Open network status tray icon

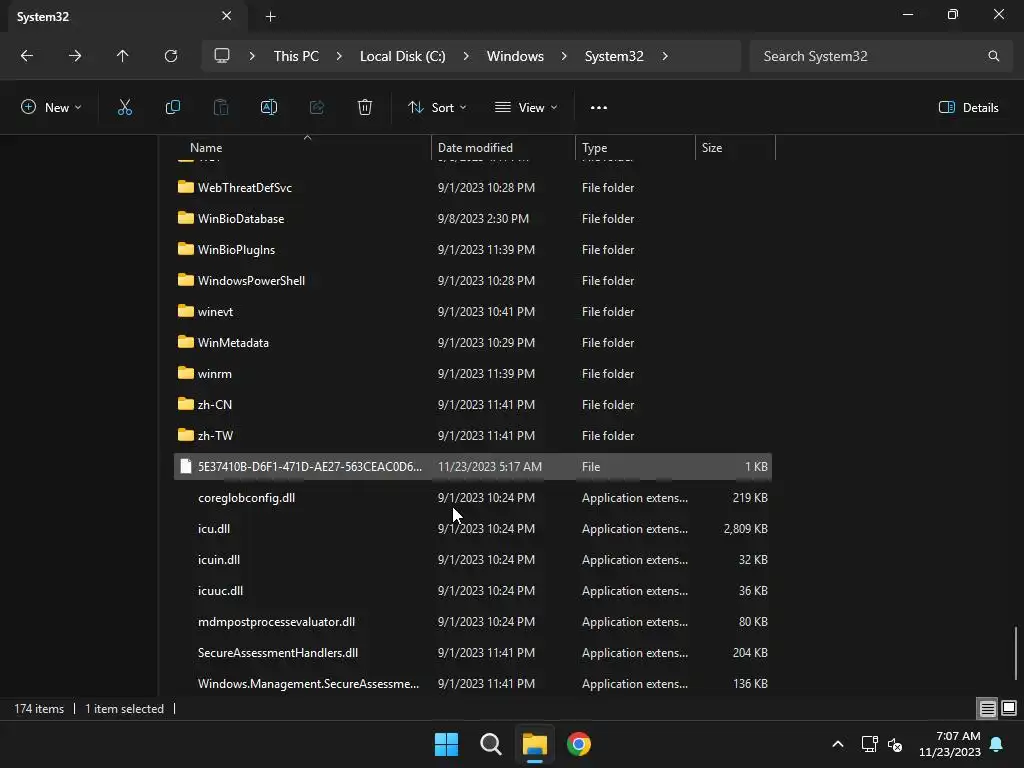pos(869,744)
